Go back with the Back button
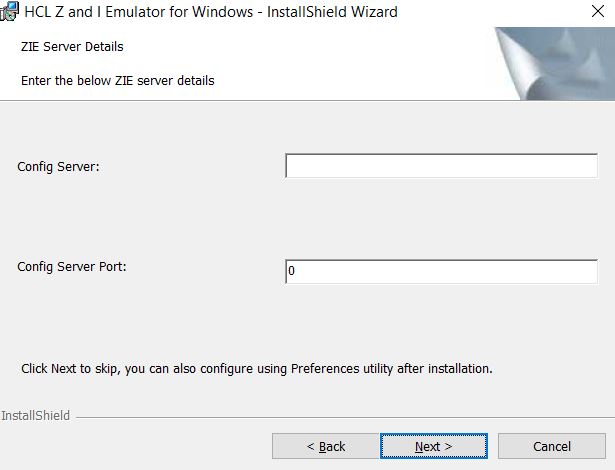This screenshot has width=615, height=470. point(325,446)
